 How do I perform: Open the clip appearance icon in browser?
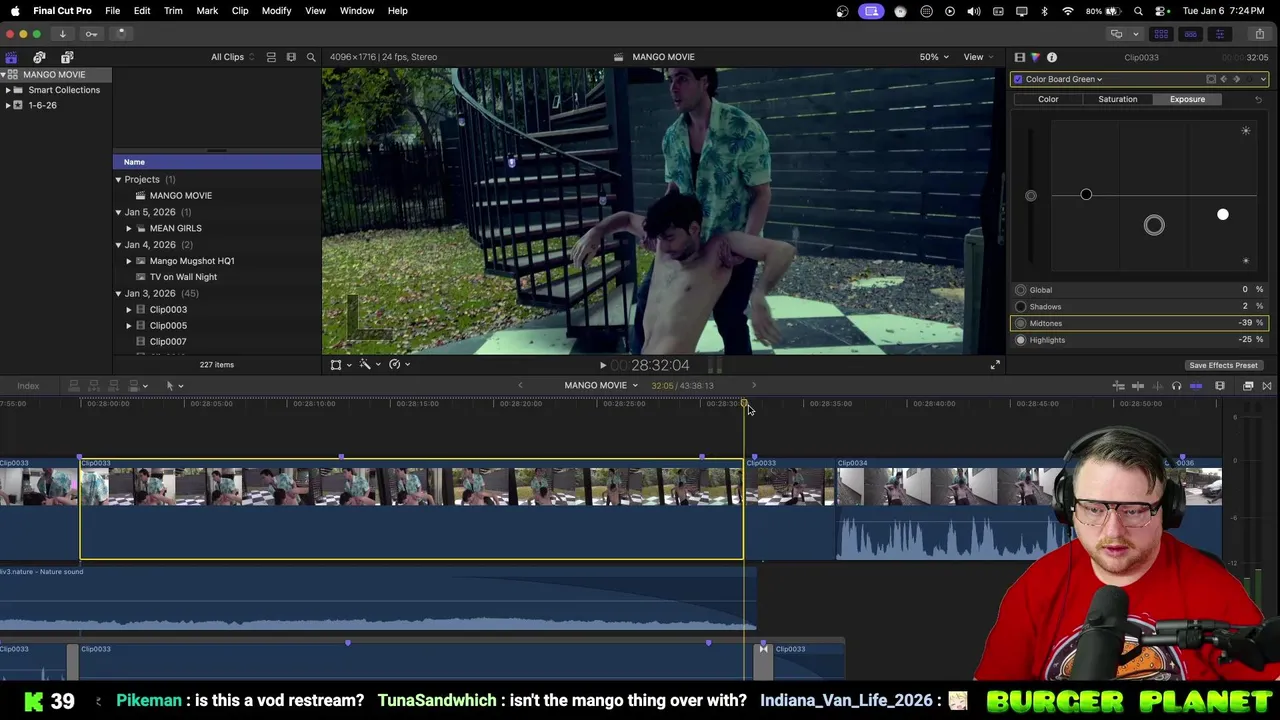[291, 57]
